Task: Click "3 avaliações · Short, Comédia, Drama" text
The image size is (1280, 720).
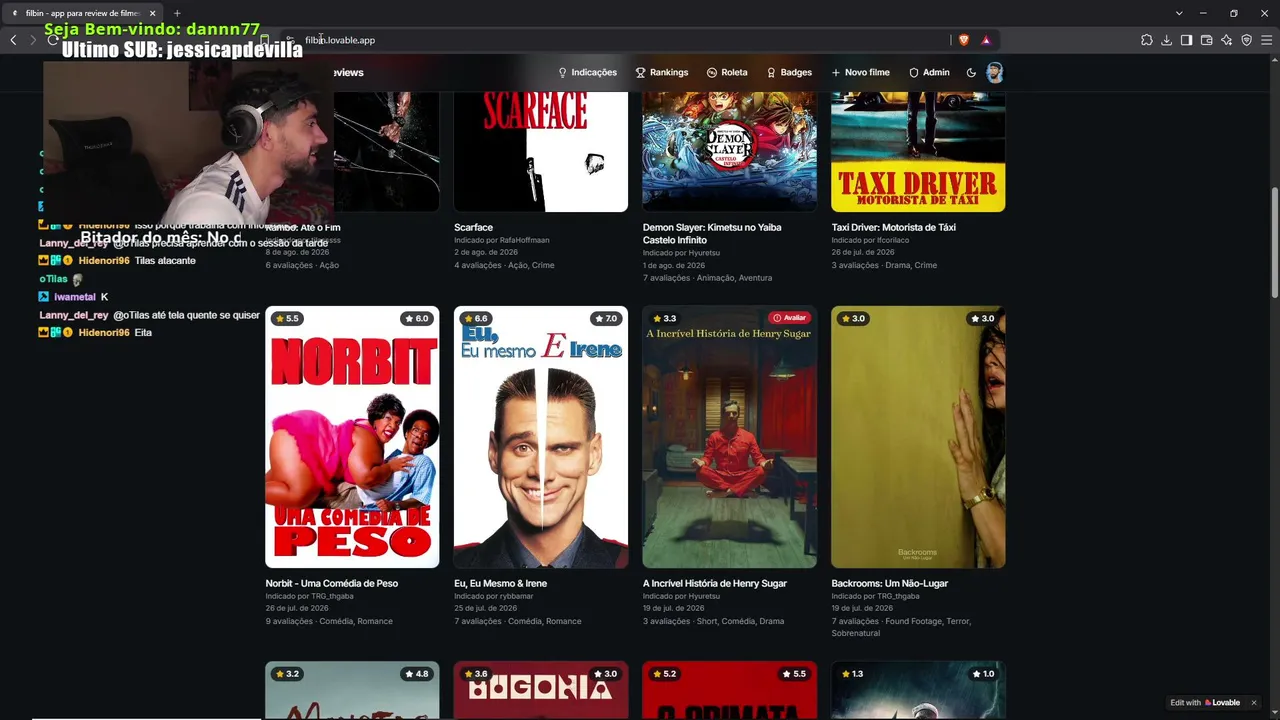Action: coord(714,621)
